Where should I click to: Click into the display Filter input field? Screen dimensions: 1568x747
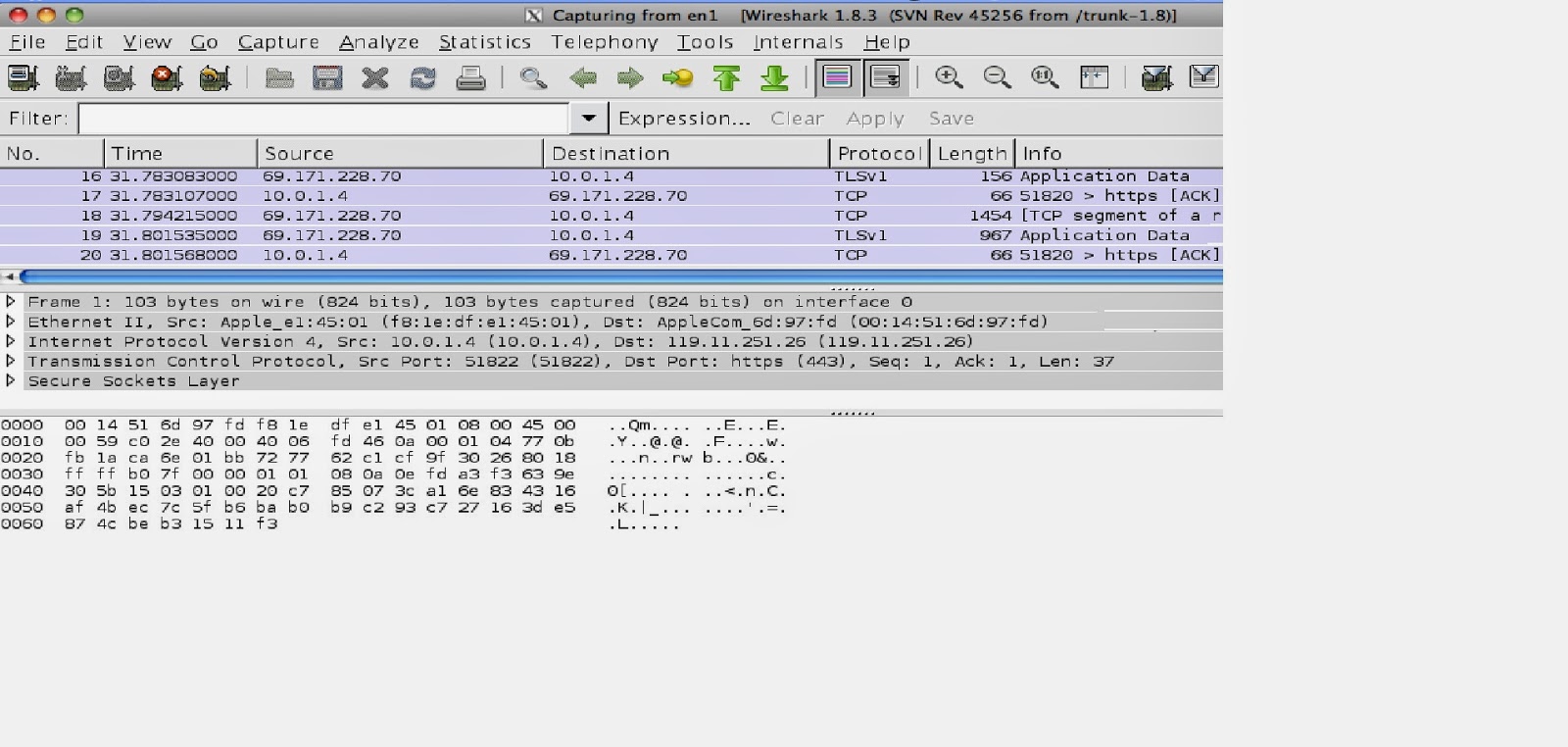[x=323, y=119]
